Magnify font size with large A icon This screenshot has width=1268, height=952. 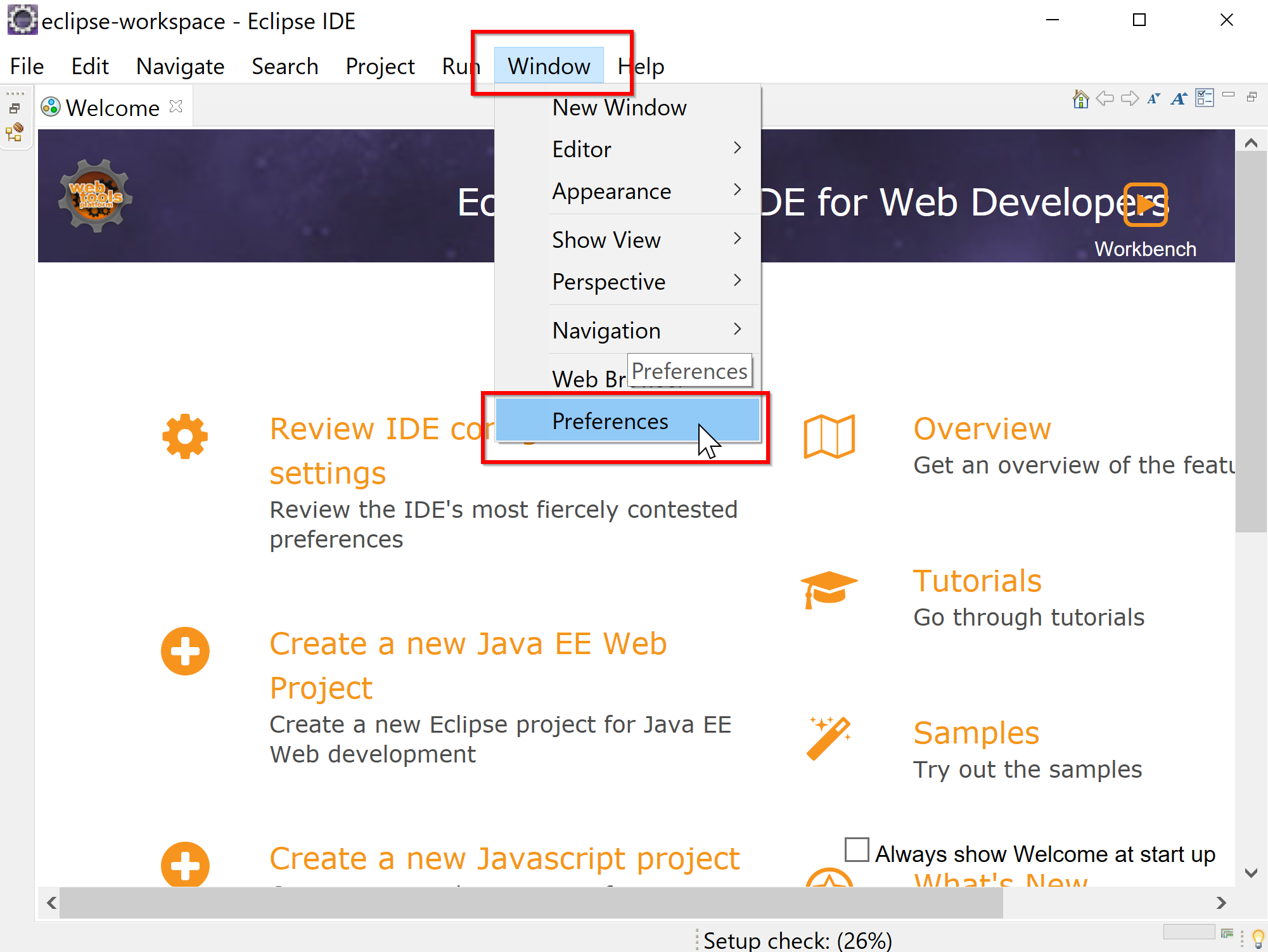point(1179,99)
